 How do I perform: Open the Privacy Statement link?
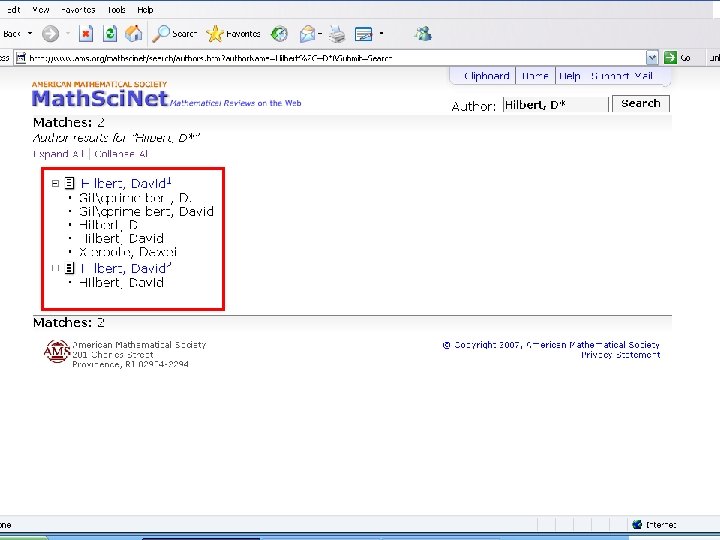click(x=620, y=355)
